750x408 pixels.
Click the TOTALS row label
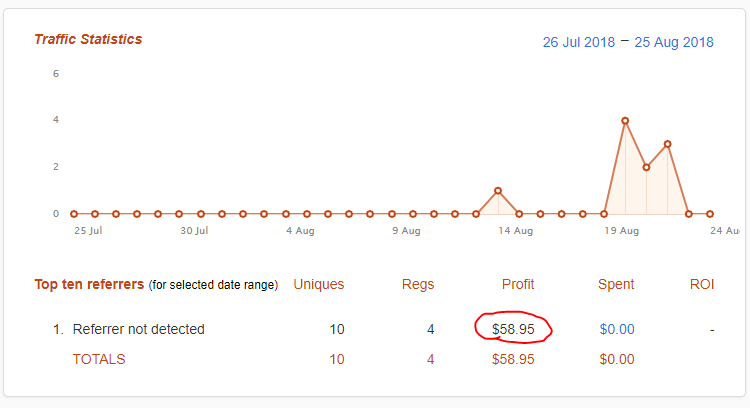99,359
